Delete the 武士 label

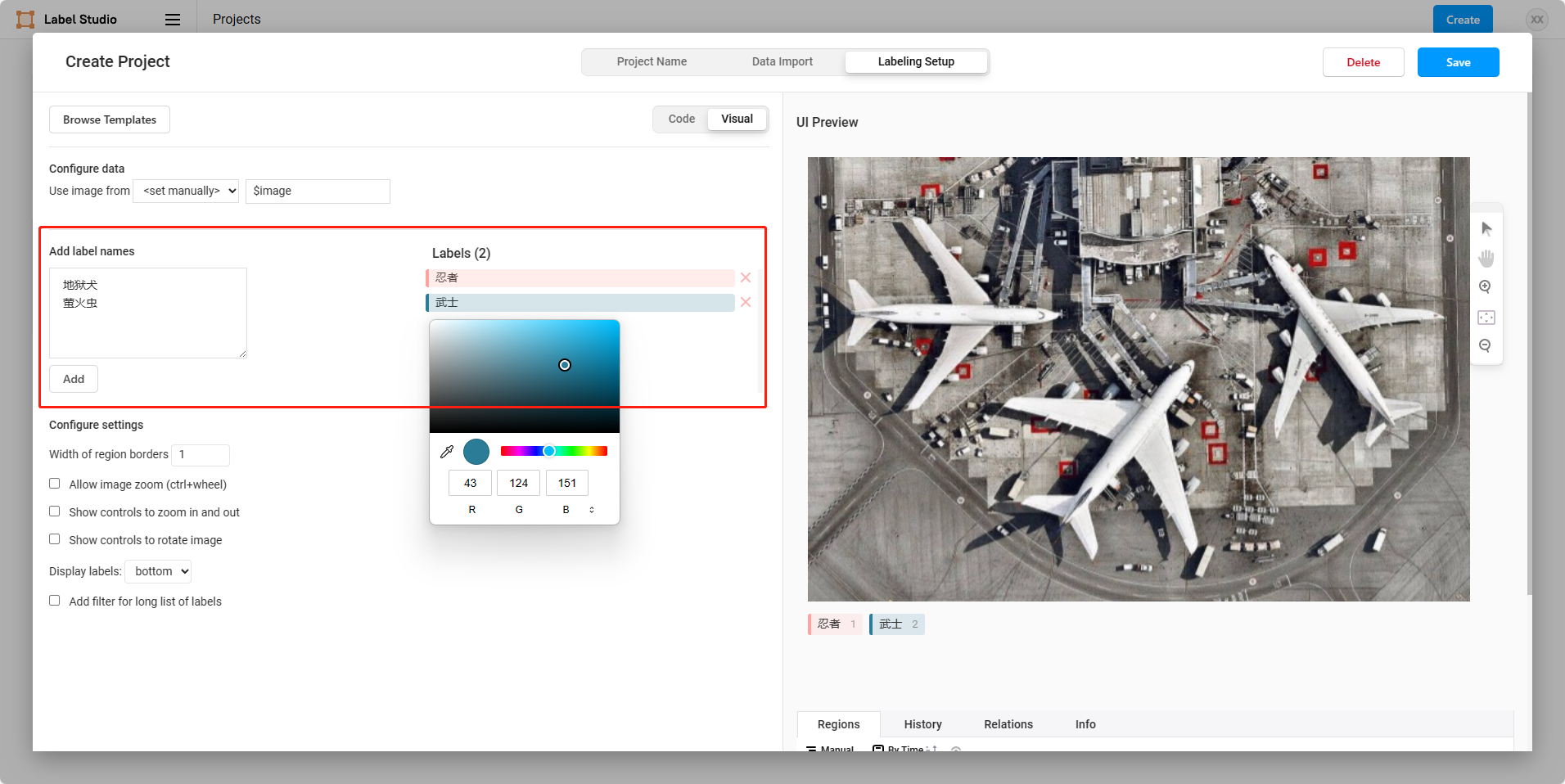pyautogui.click(x=746, y=302)
